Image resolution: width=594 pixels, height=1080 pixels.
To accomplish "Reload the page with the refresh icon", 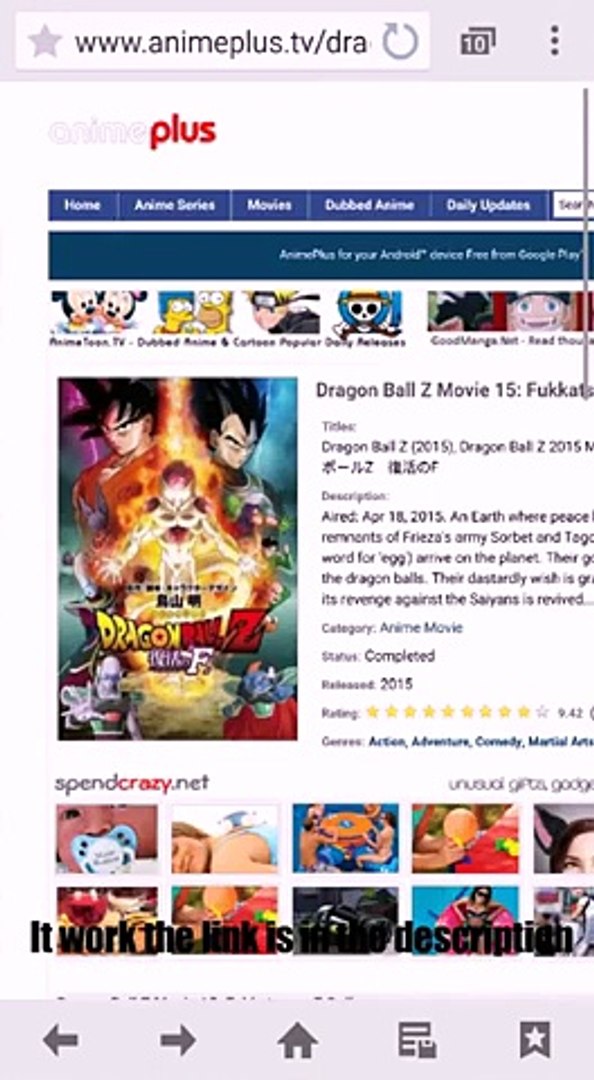I will click(400, 41).
